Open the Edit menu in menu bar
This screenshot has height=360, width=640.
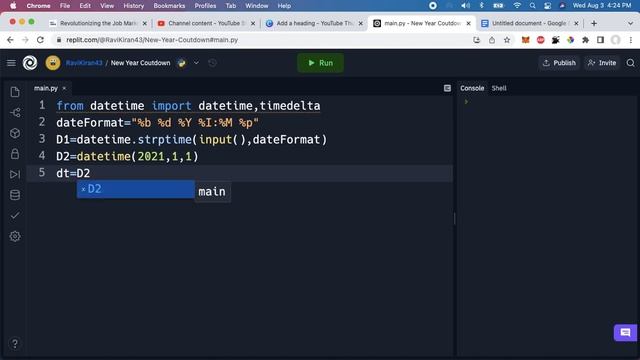(85, 6)
